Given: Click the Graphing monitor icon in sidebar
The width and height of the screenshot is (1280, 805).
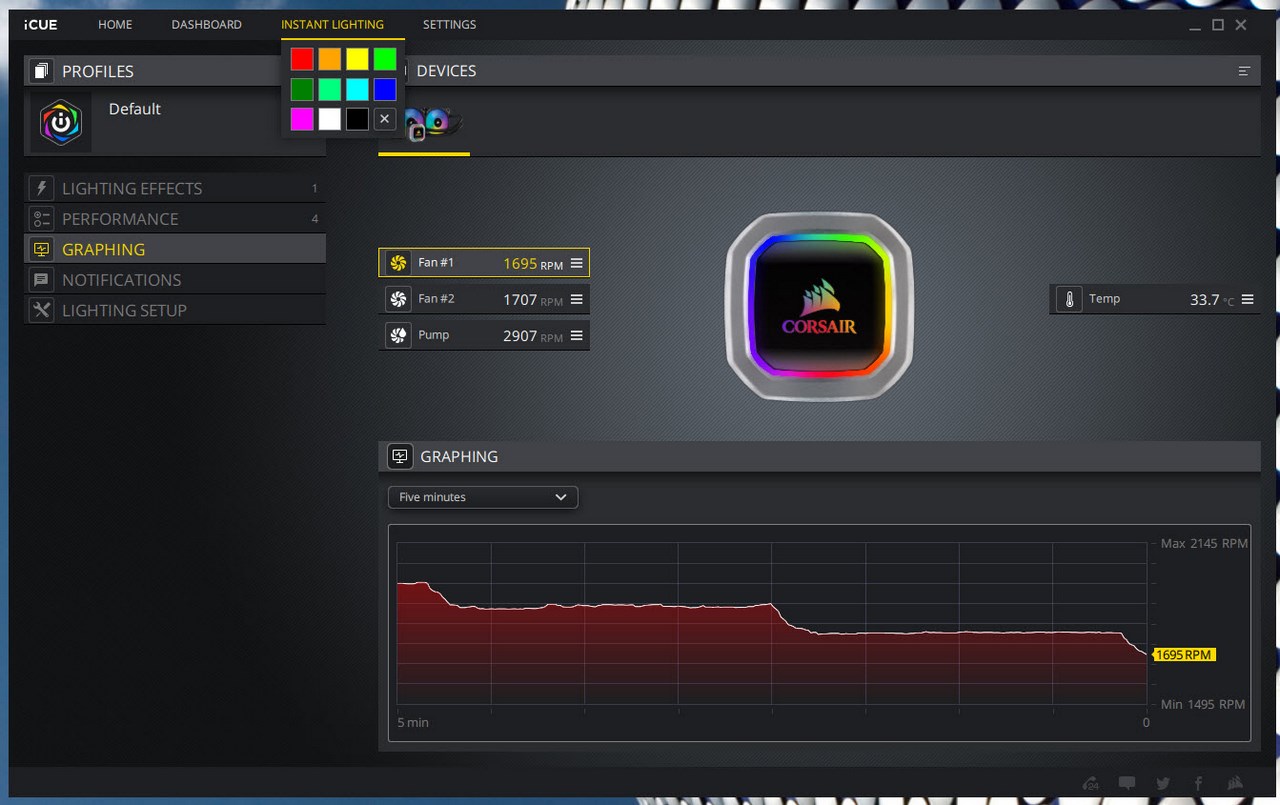Looking at the screenshot, I should point(41,249).
